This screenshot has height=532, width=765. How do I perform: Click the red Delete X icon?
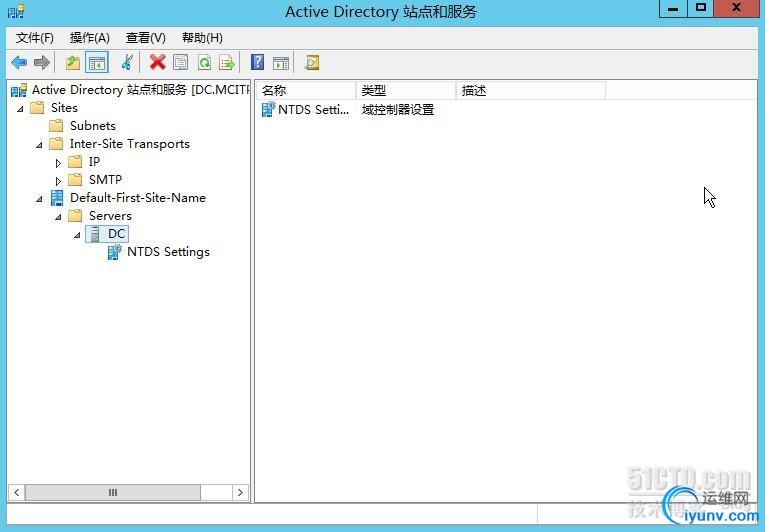tap(157, 62)
